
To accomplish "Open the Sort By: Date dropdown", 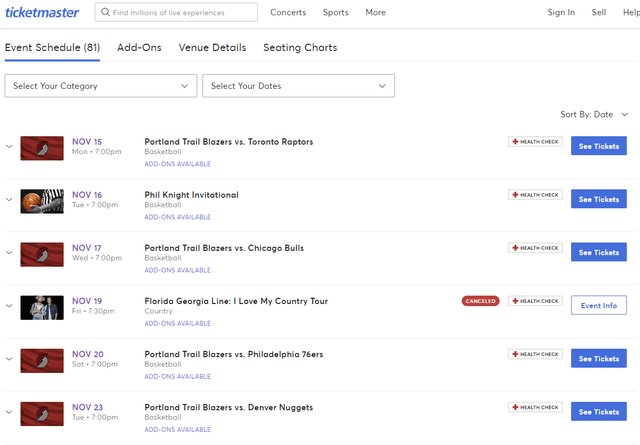I will [x=594, y=115].
